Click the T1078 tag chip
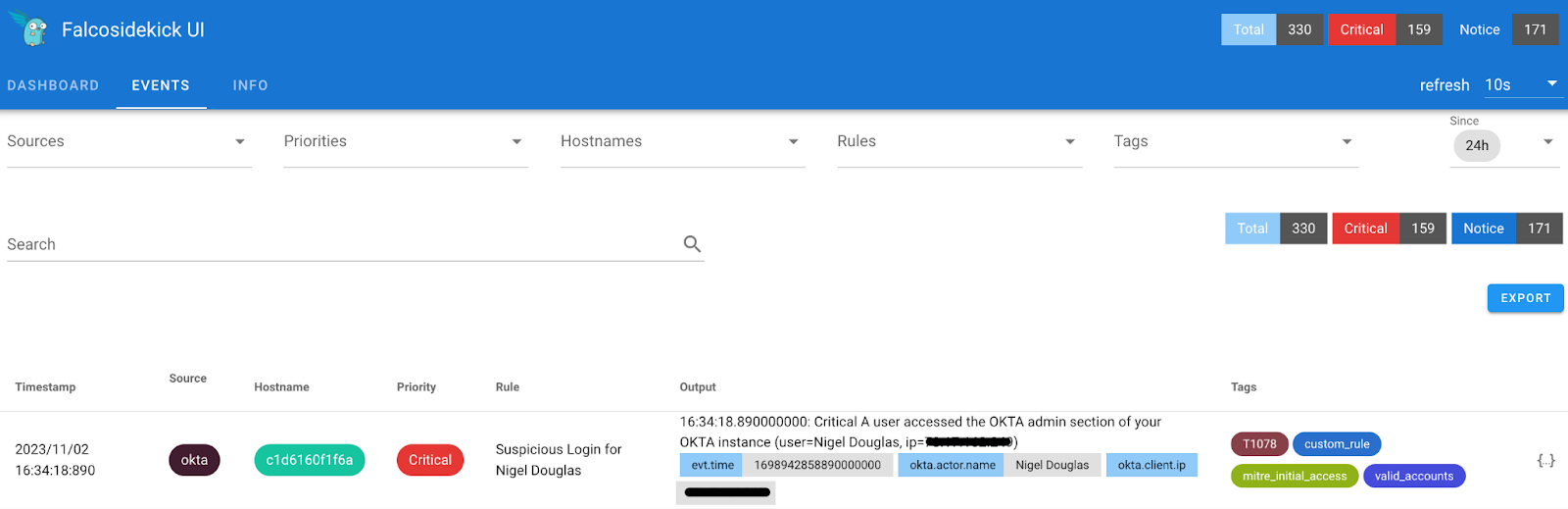 1259,444
